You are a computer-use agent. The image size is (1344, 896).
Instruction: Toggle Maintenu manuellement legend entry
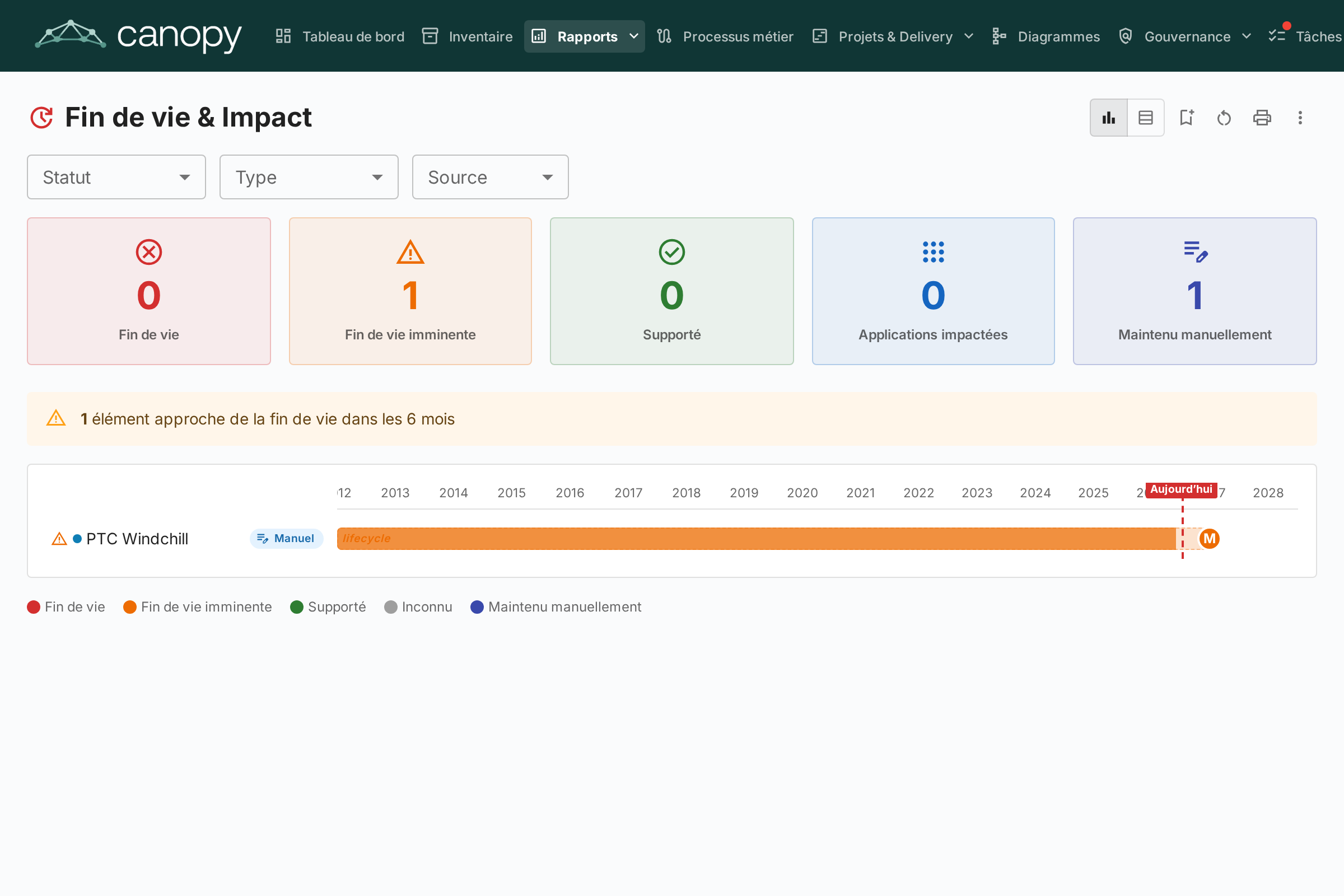[x=556, y=607]
